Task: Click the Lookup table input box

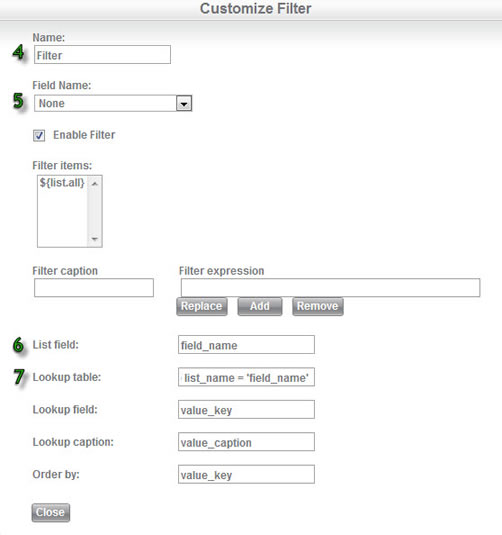Action: point(246,377)
